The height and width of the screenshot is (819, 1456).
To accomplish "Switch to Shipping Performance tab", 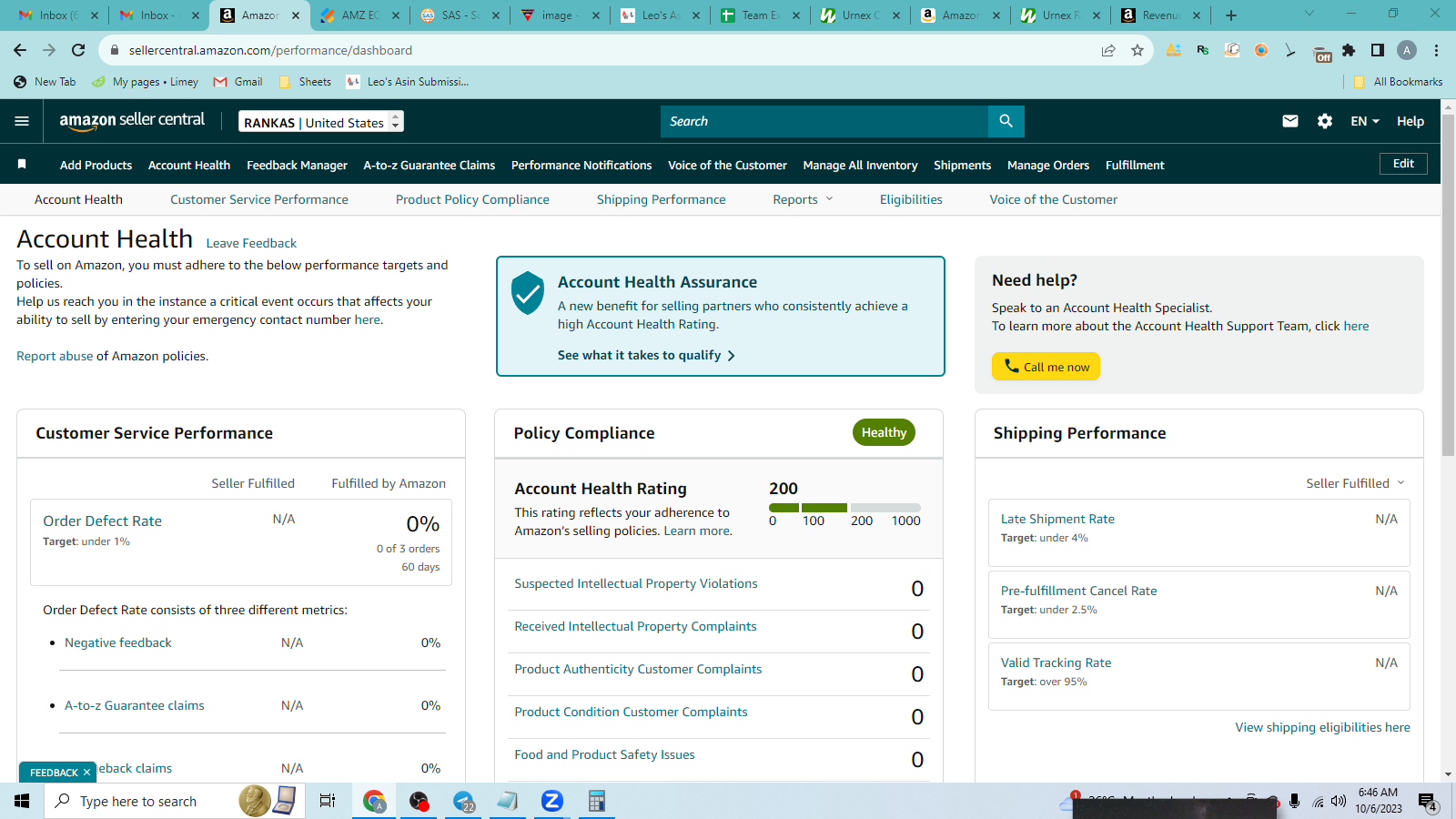I will (x=662, y=199).
